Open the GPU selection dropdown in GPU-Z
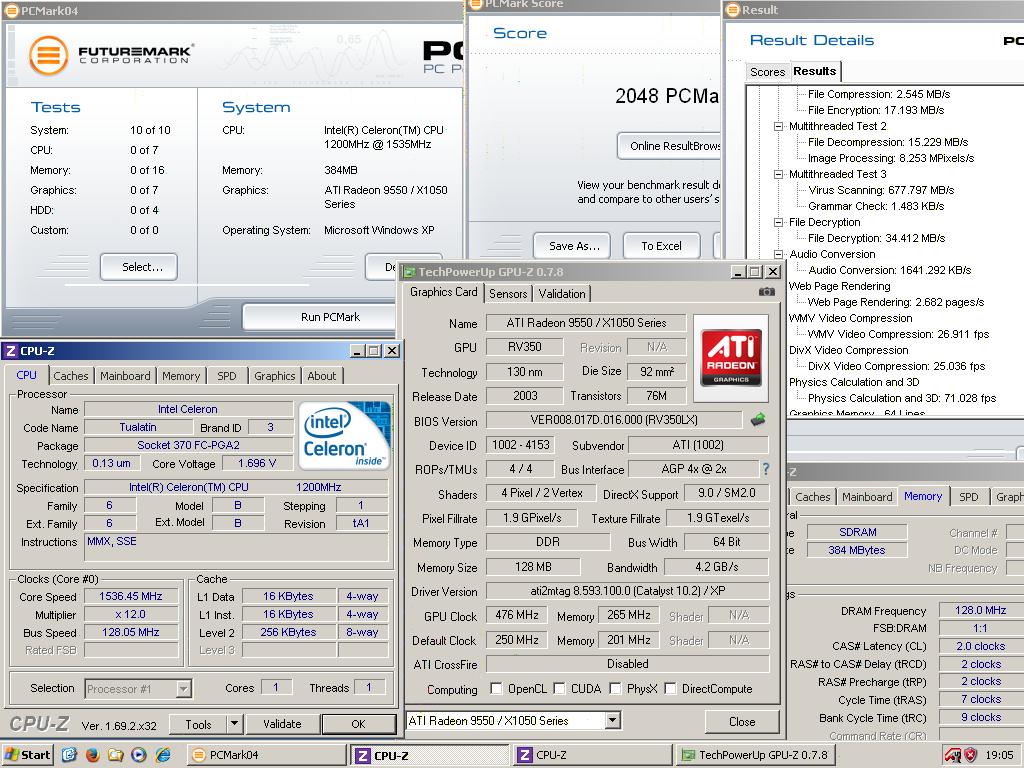The image size is (1024, 768). click(x=612, y=720)
